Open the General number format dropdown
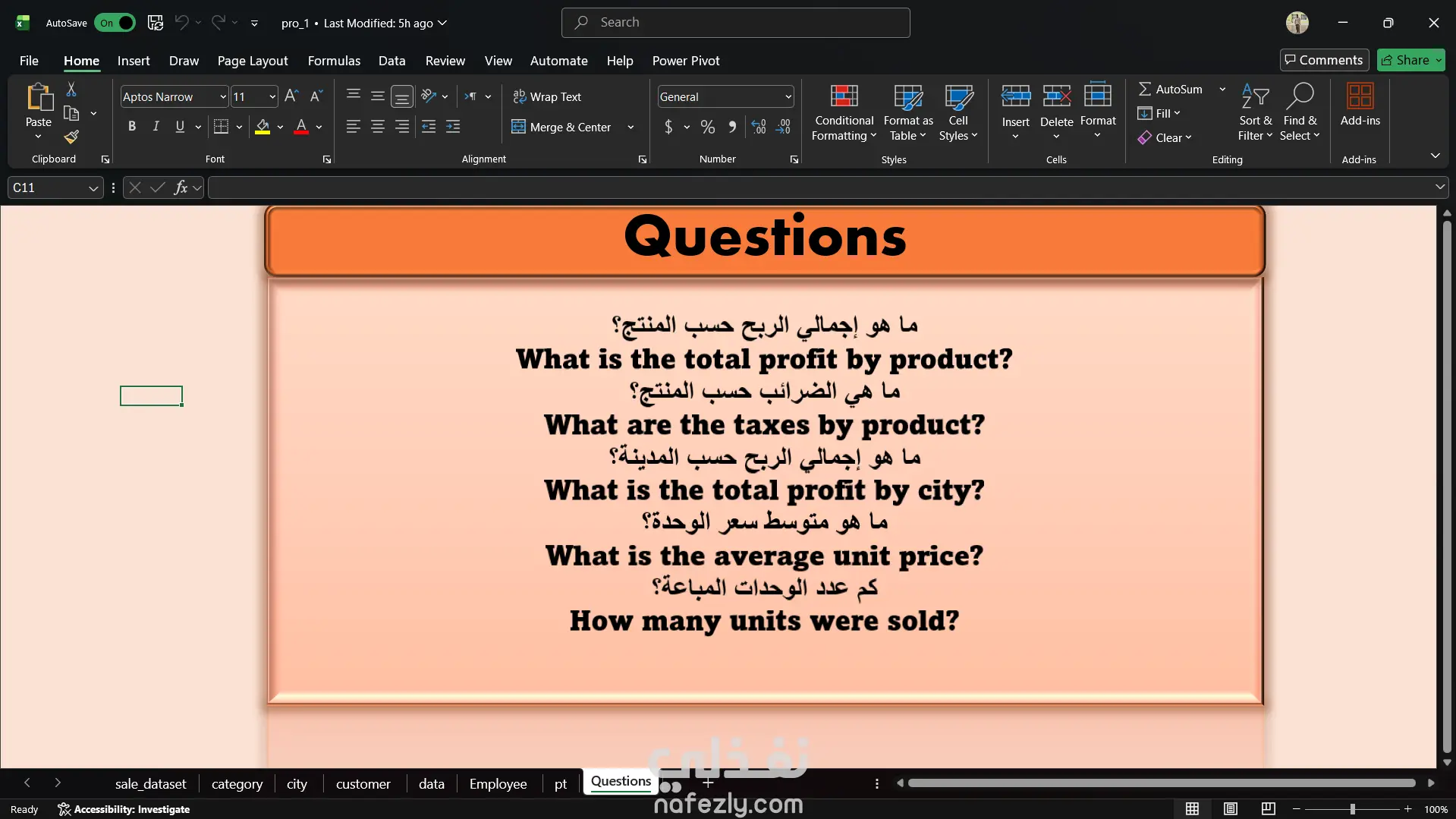The width and height of the screenshot is (1456, 819). [788, 97]
